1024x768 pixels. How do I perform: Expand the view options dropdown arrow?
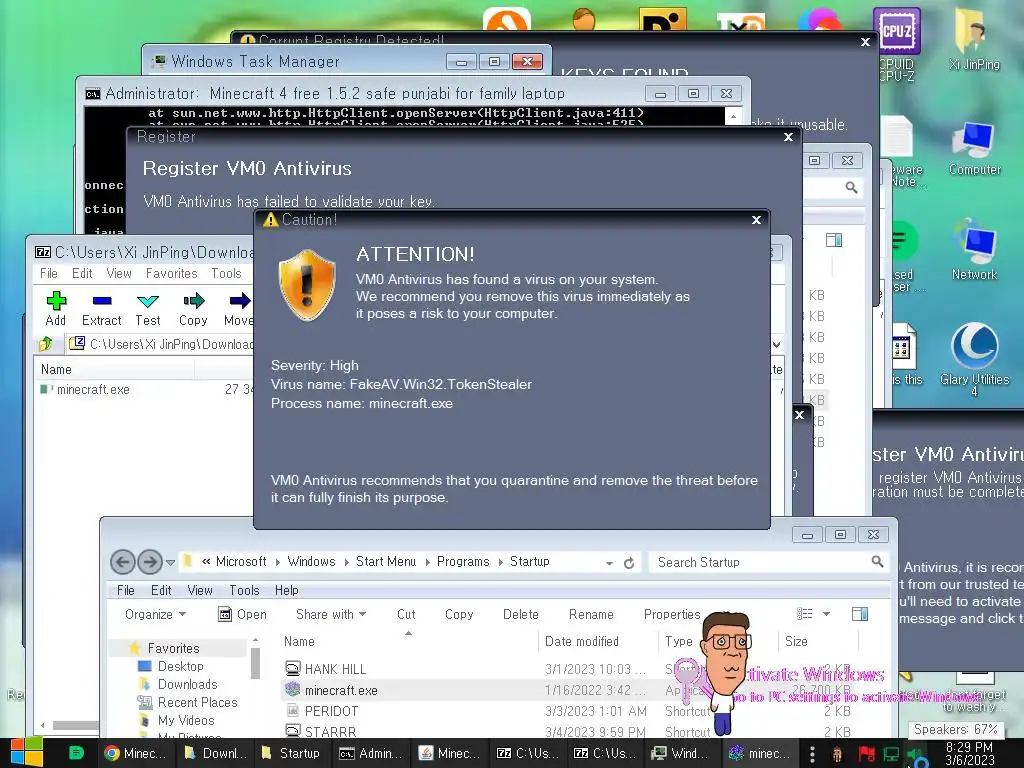click(826, 614)
